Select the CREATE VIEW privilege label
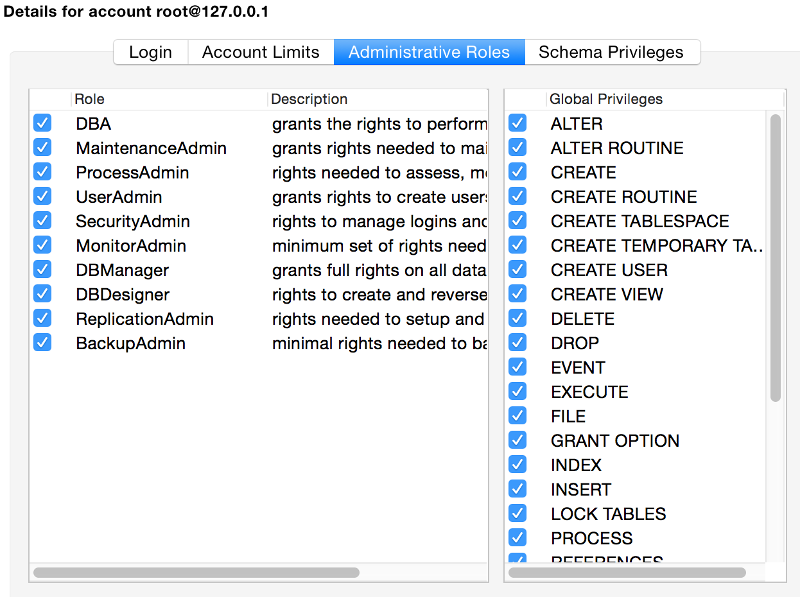This screenshot has width=800, height=597. [x=607, y=295]
